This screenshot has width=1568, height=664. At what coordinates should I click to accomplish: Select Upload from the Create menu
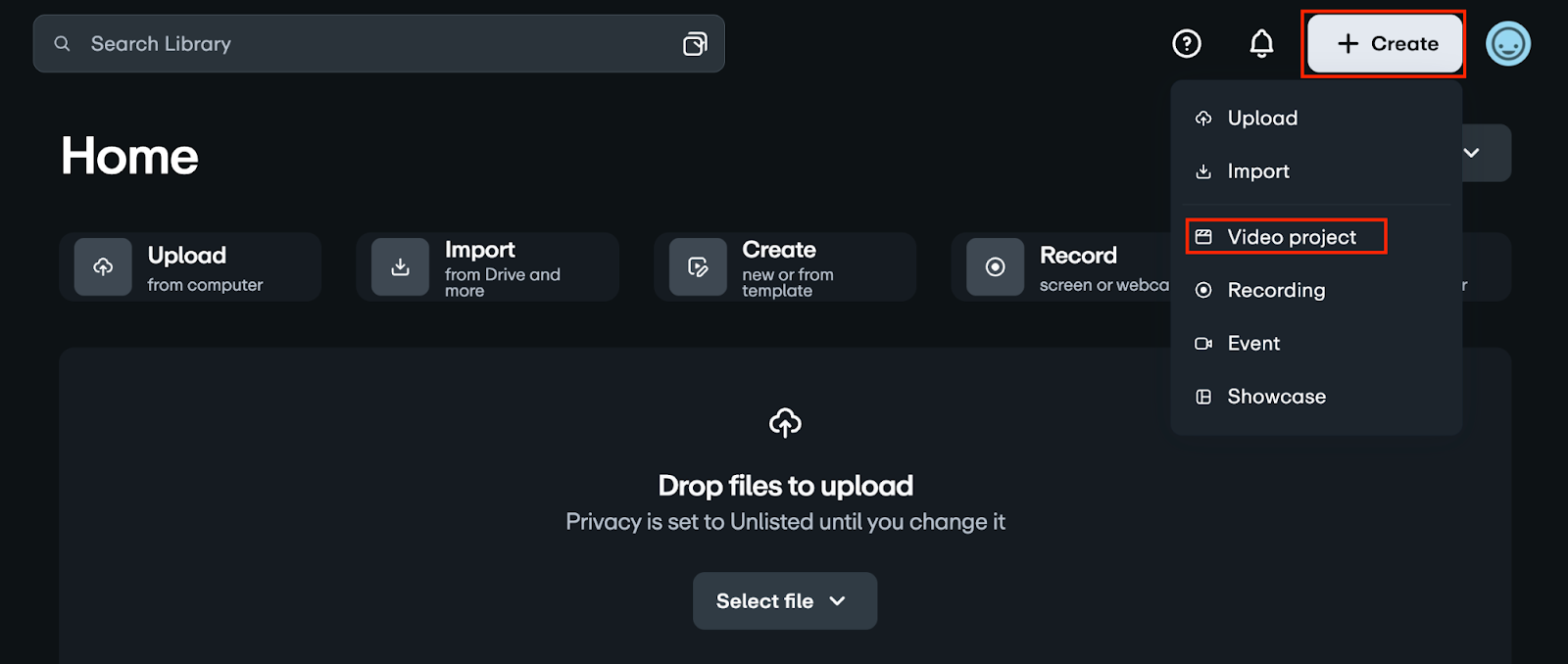(1262, 119)
